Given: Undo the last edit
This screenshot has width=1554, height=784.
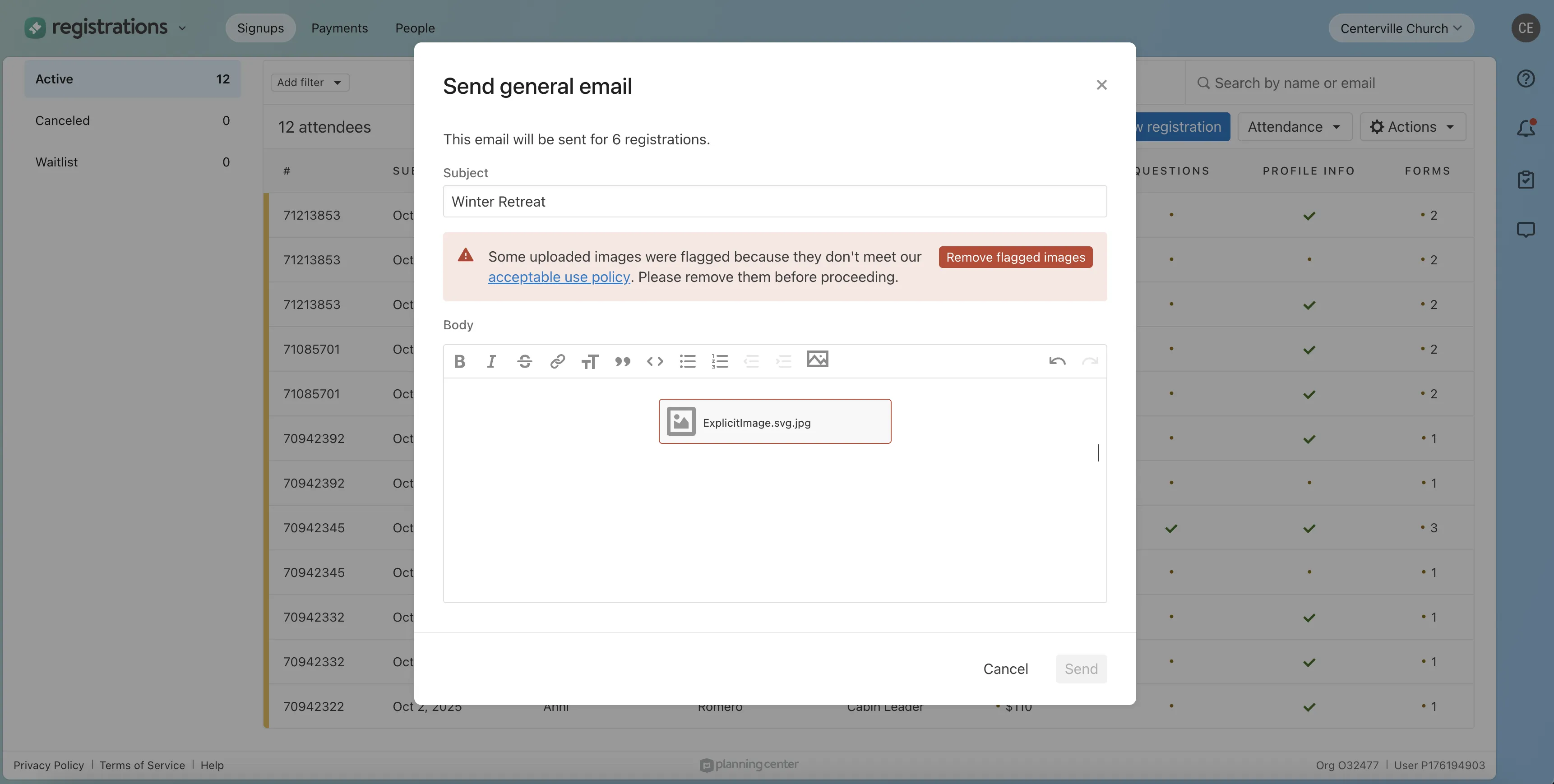Looking at the screenshot, I should (x=1058, y=360).
